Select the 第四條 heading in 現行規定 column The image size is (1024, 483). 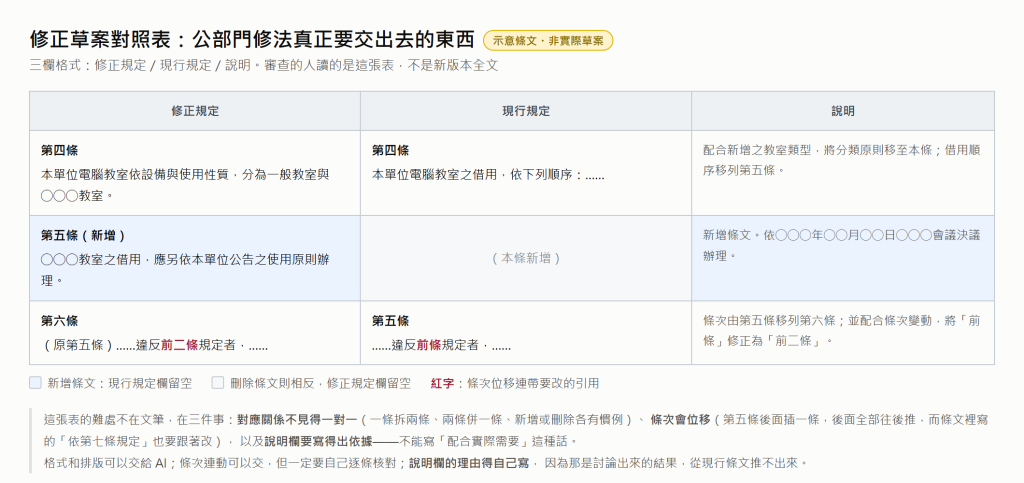391,150
